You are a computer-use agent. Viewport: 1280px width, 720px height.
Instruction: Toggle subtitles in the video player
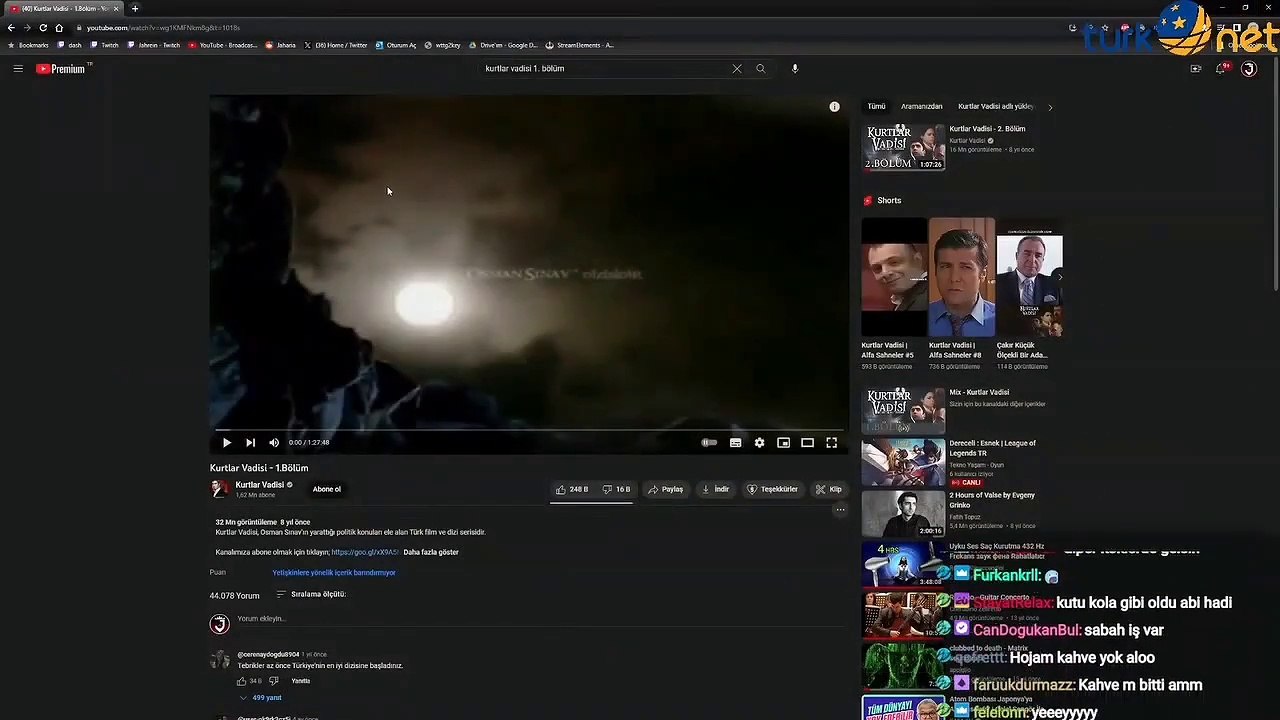(x=735, y=443)
